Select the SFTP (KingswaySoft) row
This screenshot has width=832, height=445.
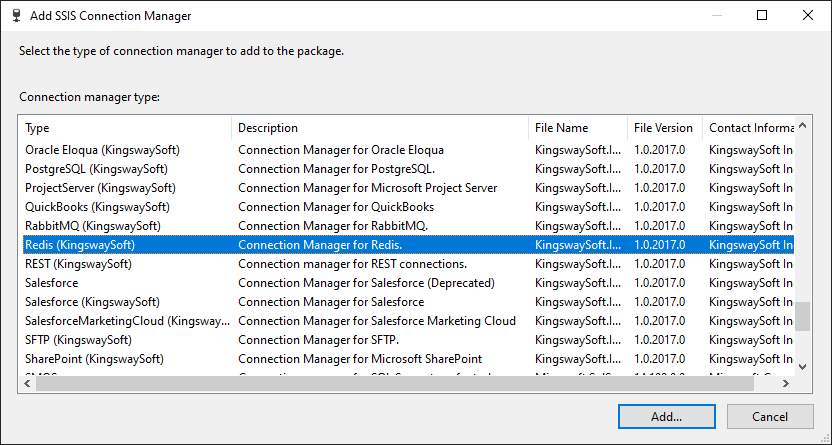pyautogui.click(x=409, y=340)
